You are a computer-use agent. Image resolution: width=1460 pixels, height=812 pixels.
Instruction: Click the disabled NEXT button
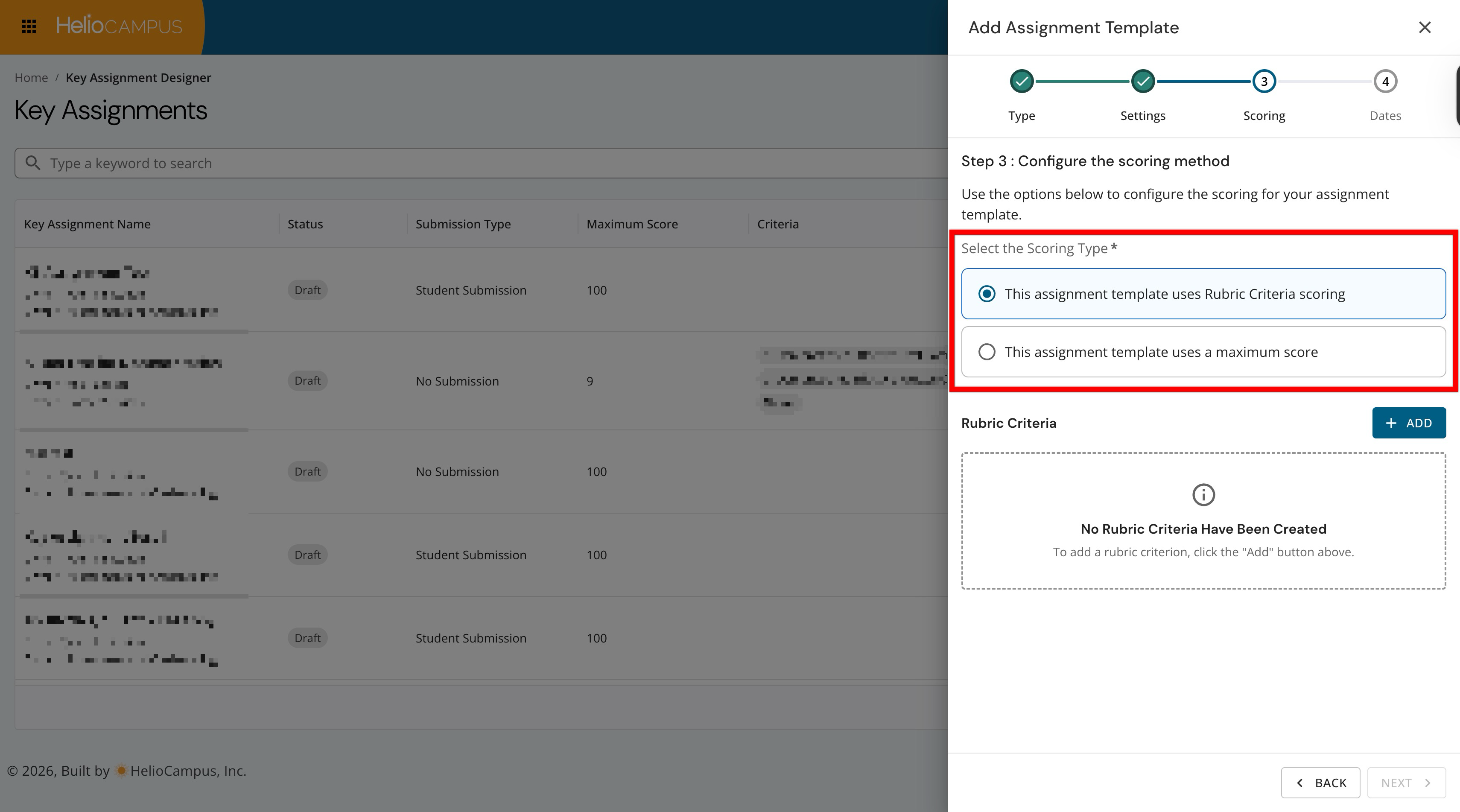pyautogui.click(x=1406, y=783)
